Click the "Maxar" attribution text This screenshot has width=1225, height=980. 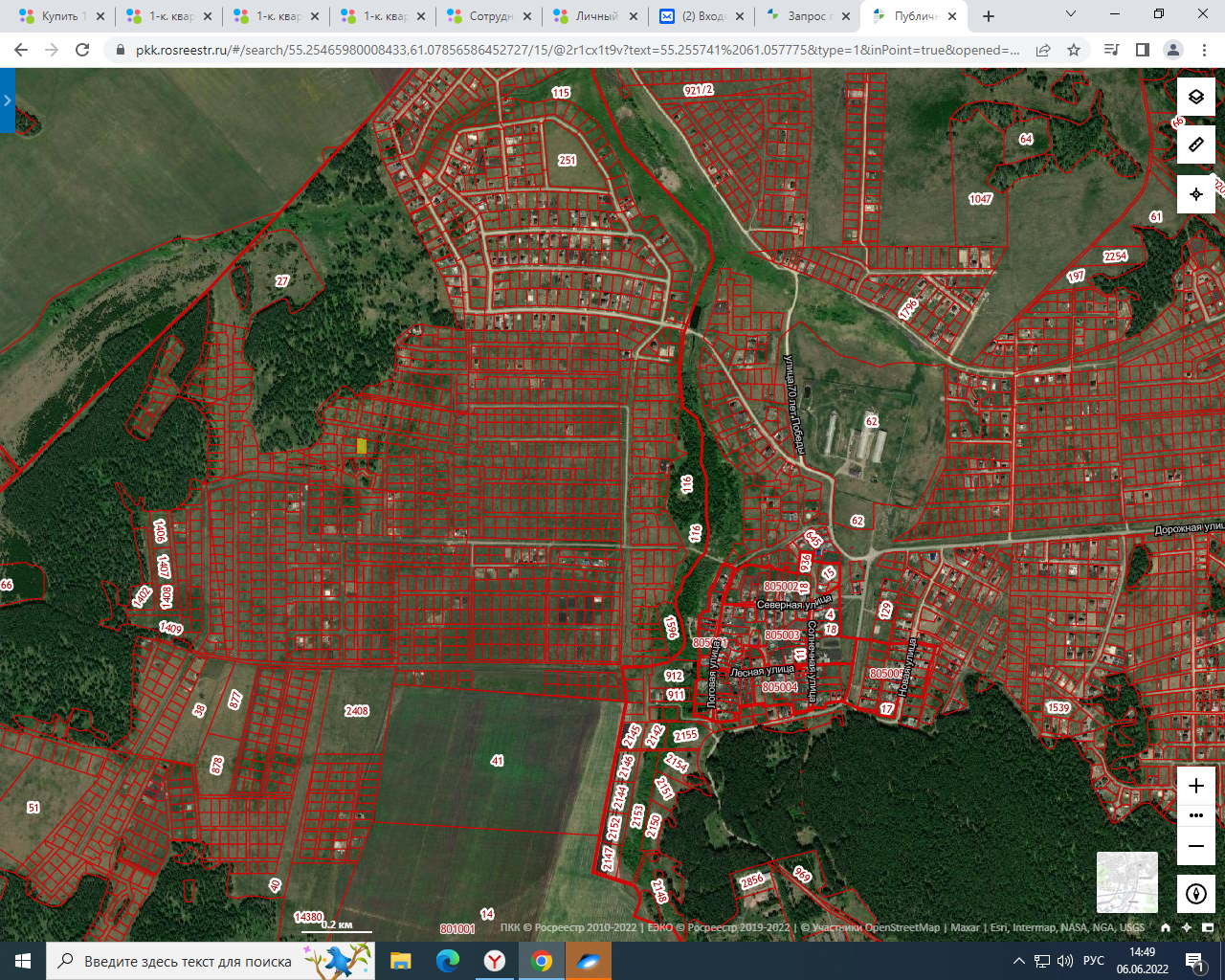coord(965,927)
